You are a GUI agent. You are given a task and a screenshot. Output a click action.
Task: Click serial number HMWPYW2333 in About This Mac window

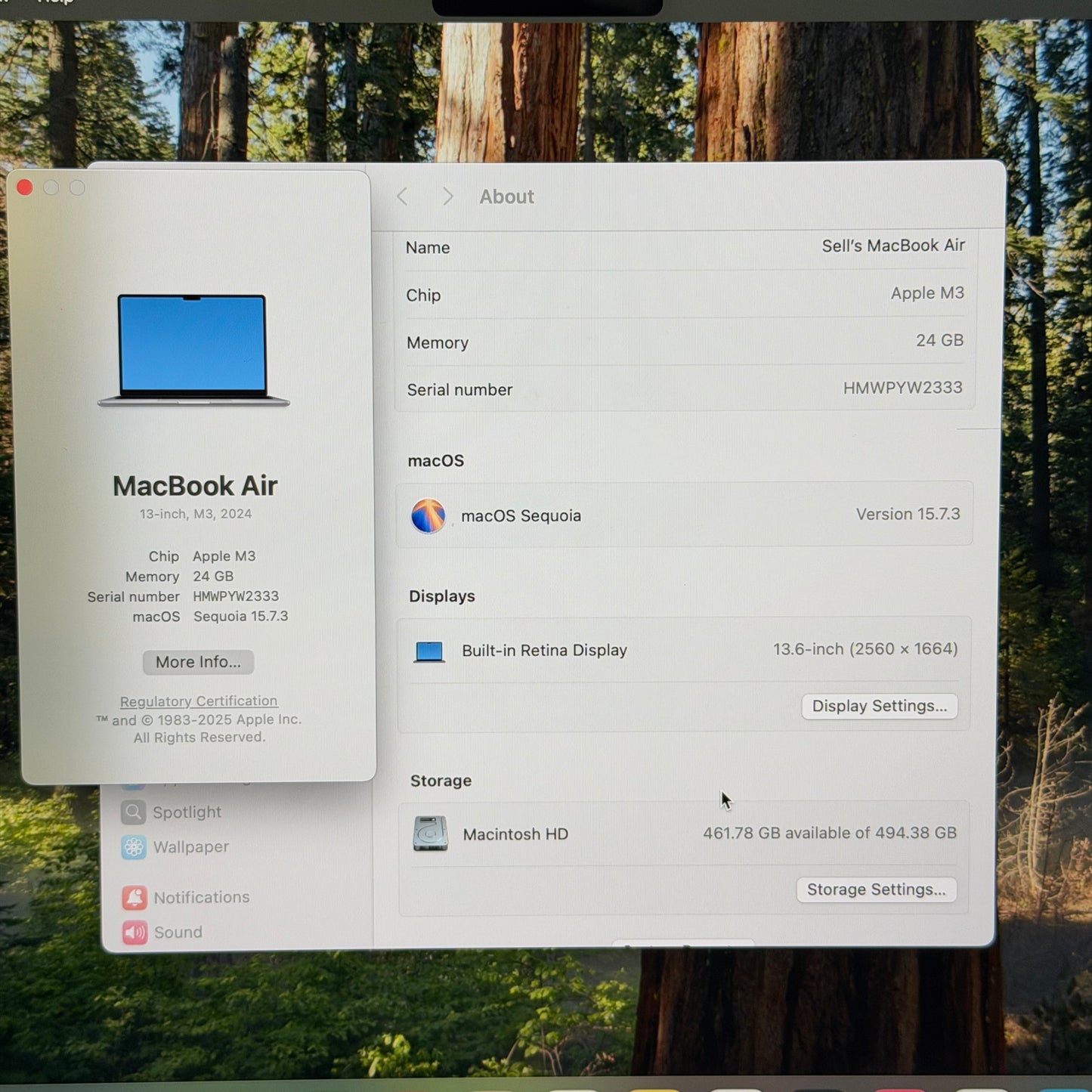[236, 596]
